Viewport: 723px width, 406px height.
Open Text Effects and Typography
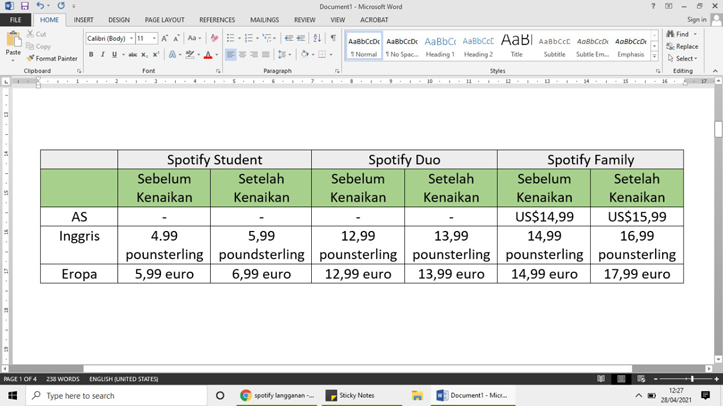click(x=172, y=54)
